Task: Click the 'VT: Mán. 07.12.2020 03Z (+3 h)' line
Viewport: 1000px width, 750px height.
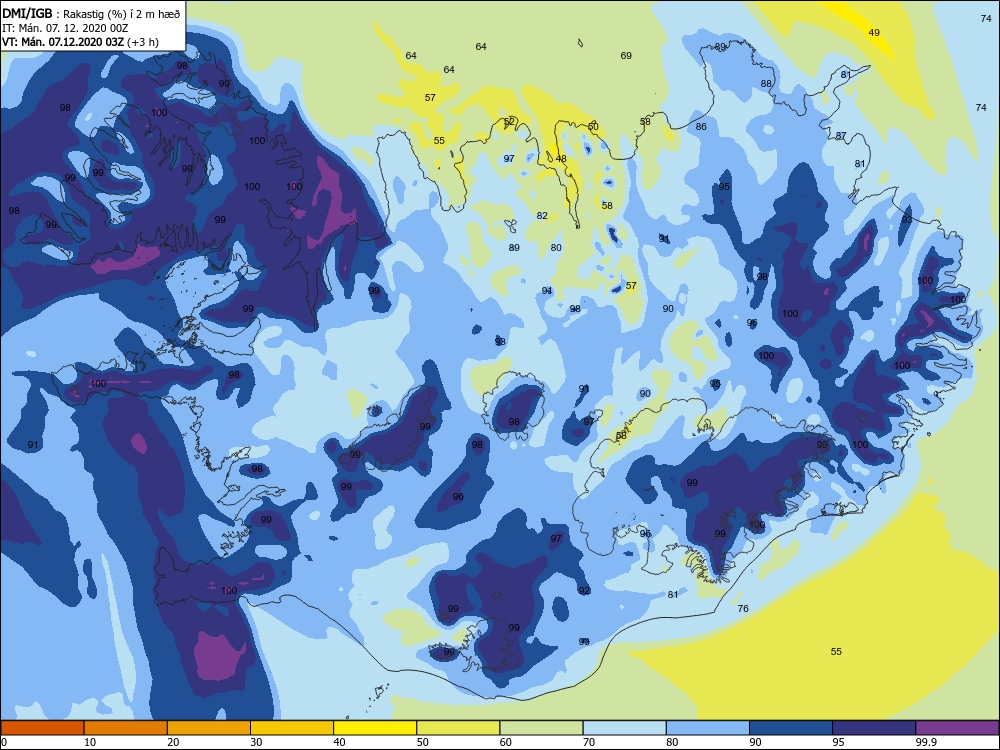Action: [x=80, y=42]
